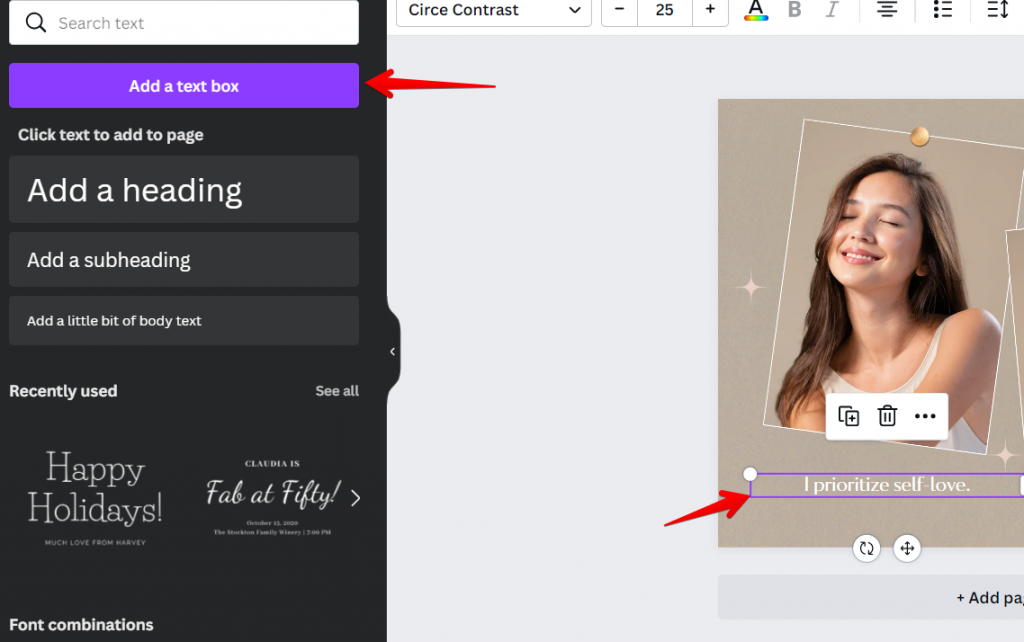Screen dimensions: 1024x642
Task: Collapse the side panel
Action: click(392, 351)
